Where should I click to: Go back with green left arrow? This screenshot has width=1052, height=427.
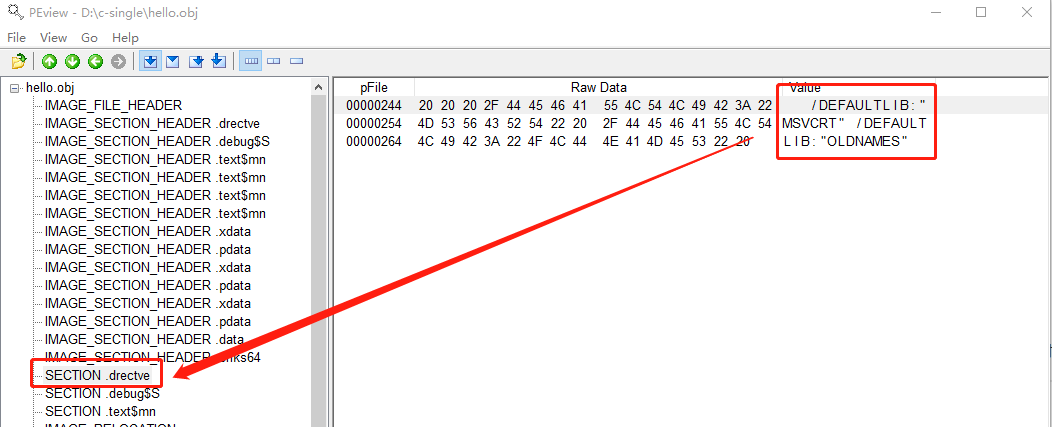click(x=95, y=62)
